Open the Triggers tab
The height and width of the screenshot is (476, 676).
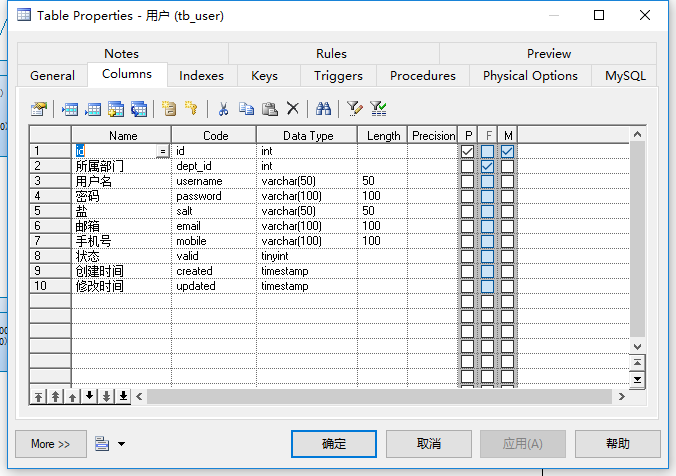[338, 76]
